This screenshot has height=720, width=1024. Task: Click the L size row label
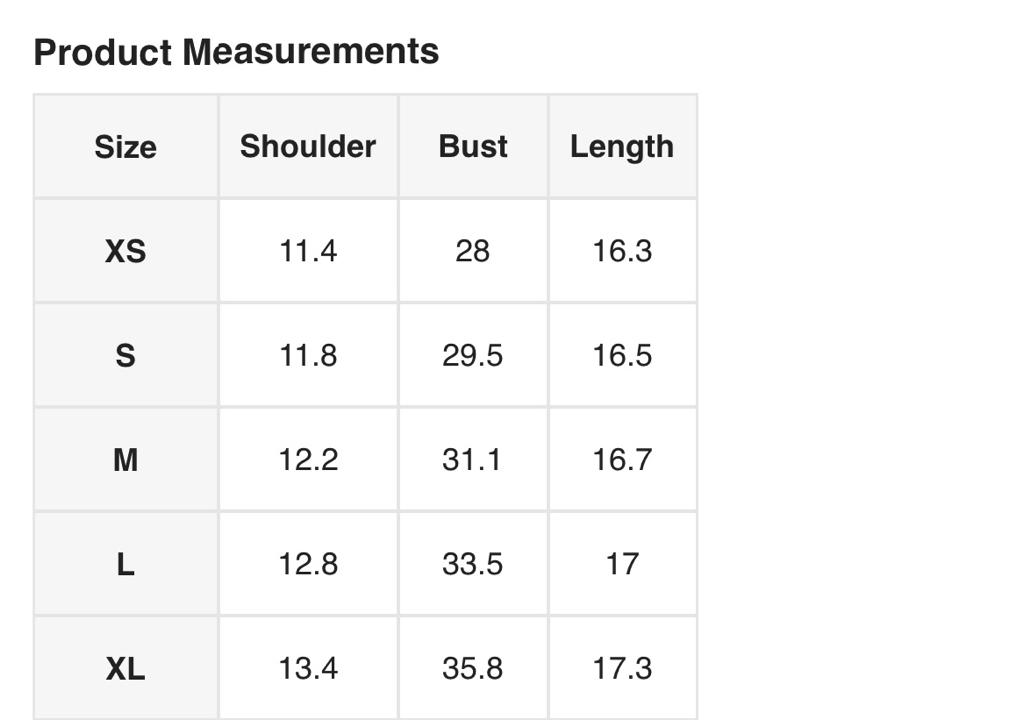point(125,564)
